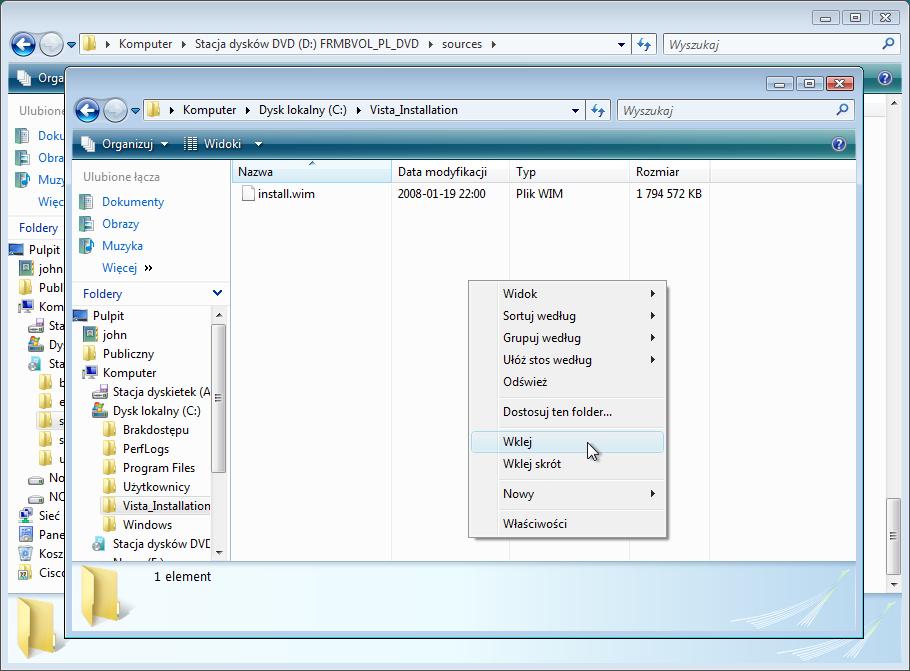Image resolution: width=910 pixels, height=671 pixels.
Task: Click sources breadcrumb in background window
Action: (x=461, y=44)
